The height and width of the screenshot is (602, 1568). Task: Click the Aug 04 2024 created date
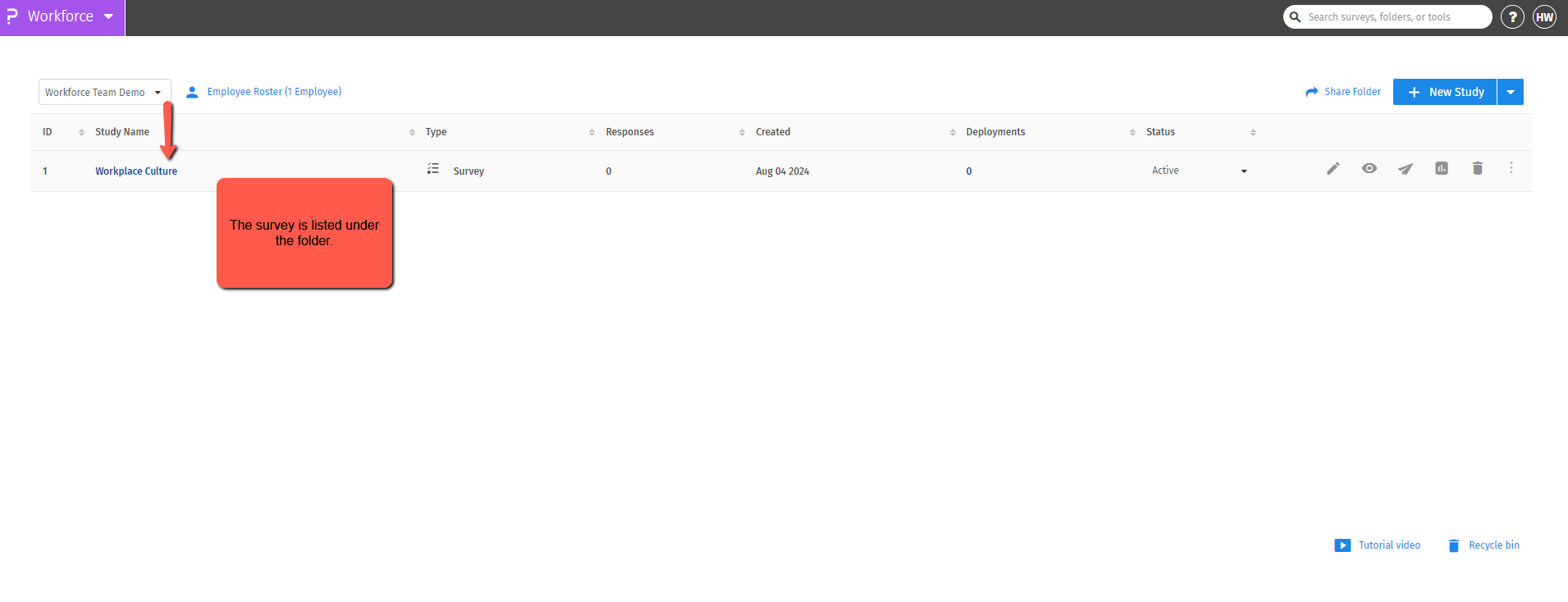[783, 171]
